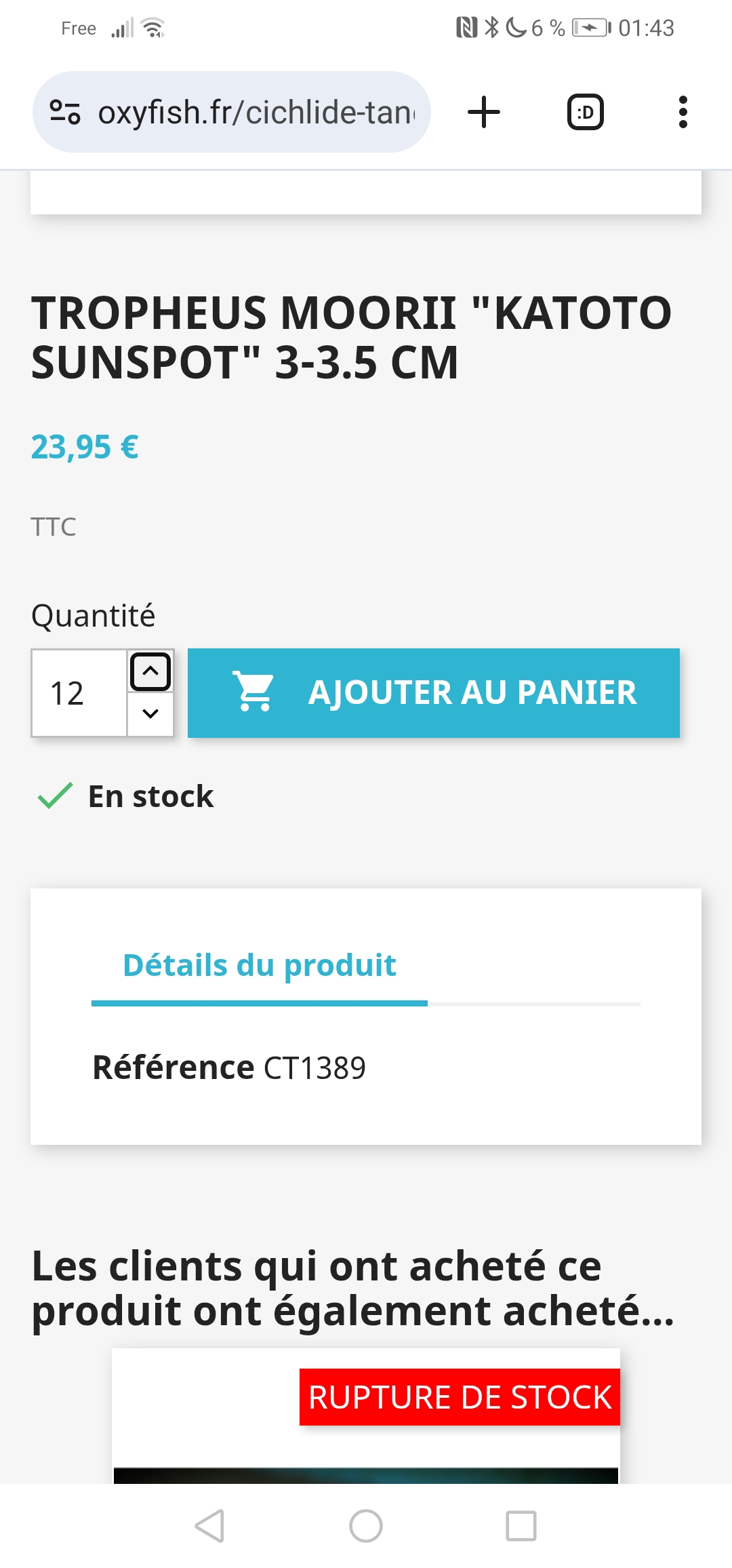Viewport: 732px width, 1568px height.
Task: Decrease quantity with down arrow
Action: click(150, 713)
